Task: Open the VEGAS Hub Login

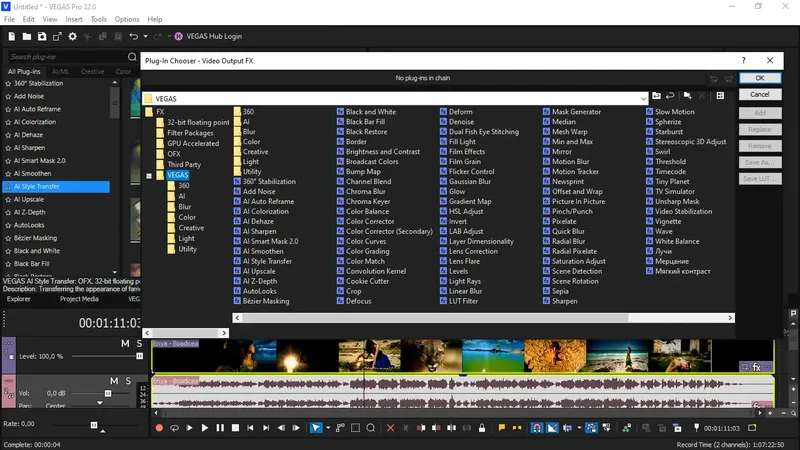Action: tap(208, 36)
